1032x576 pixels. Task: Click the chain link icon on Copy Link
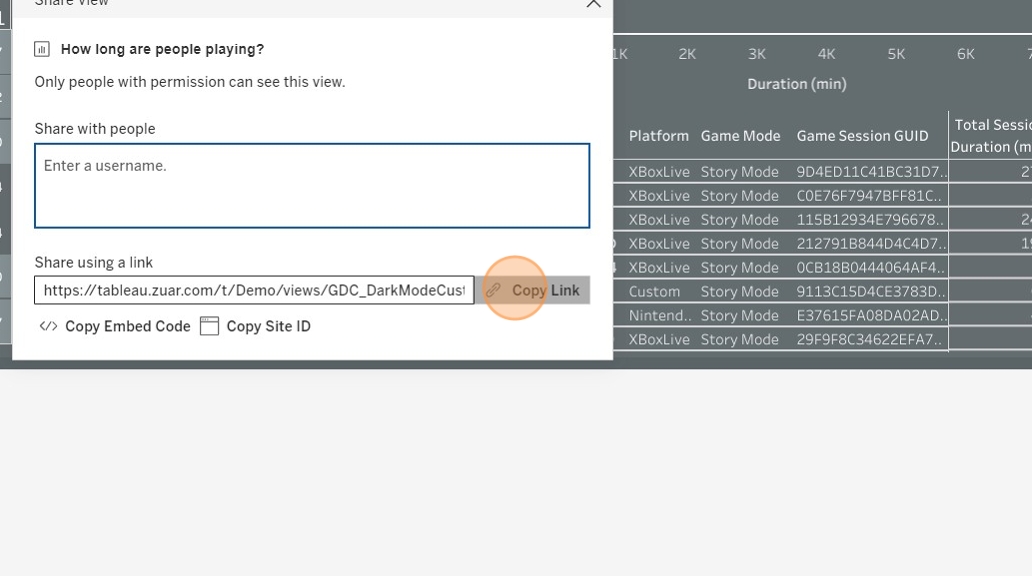(494, 290)
